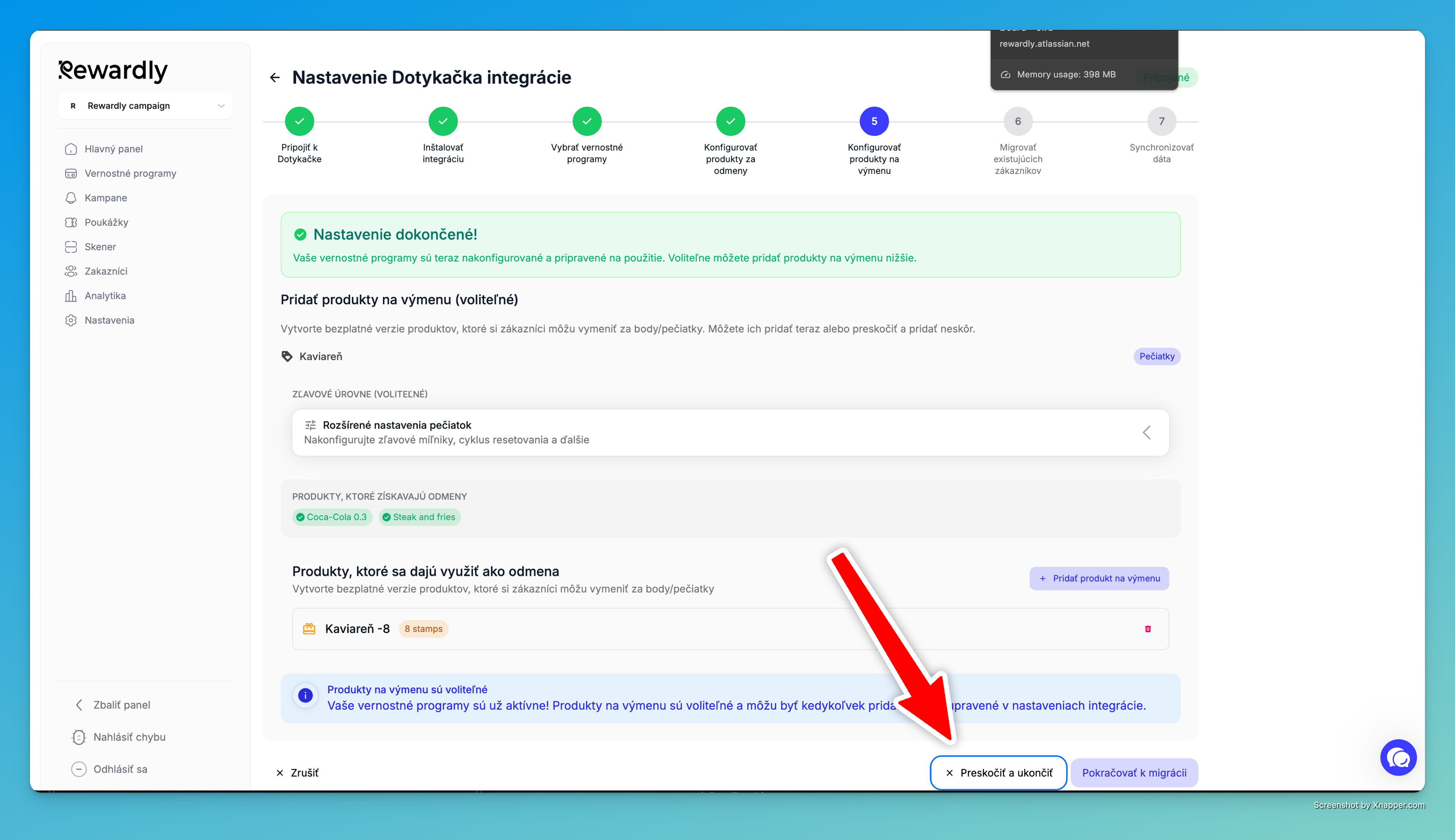Open Hlavný panel in sidebar
The height and width of the screenshot is (840, 1455).
(113, 149)
